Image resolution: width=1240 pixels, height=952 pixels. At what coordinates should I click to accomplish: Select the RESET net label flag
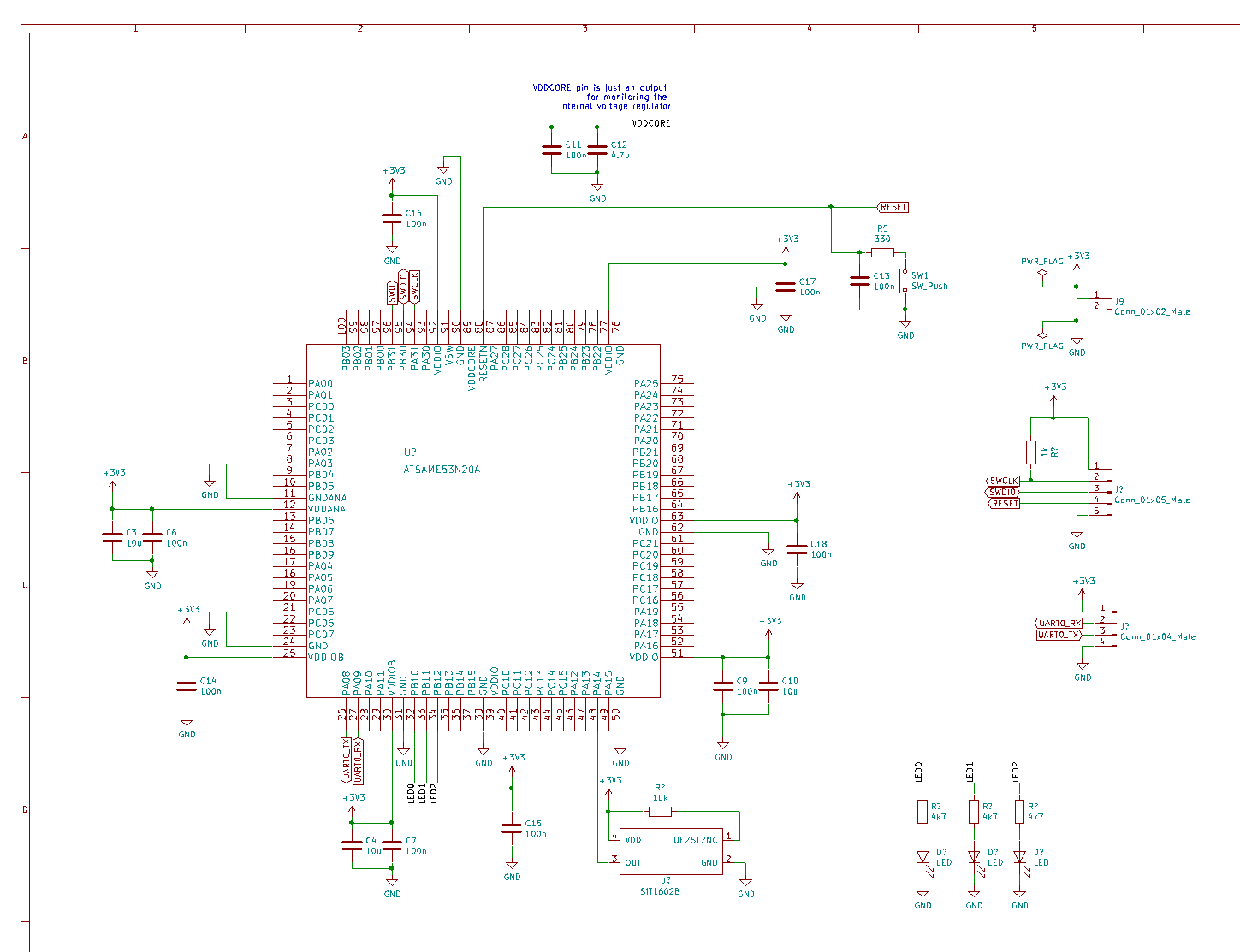[x=893, y=206]
